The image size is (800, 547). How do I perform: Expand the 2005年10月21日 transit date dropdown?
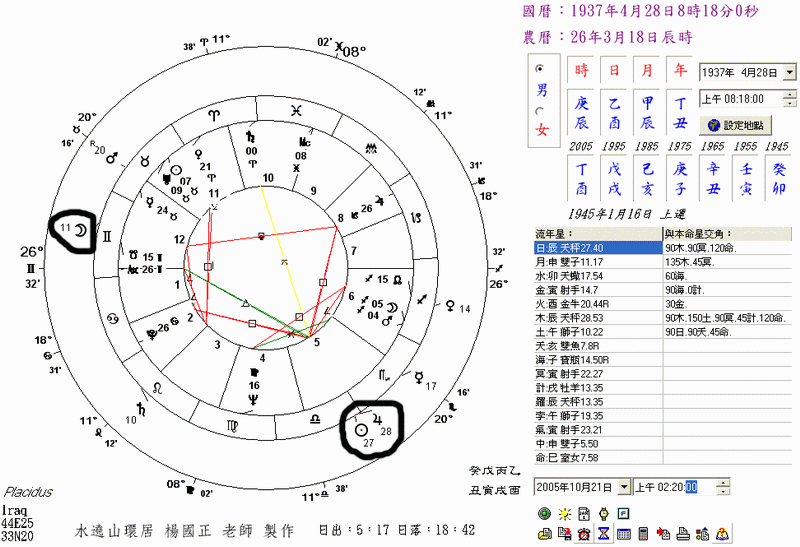point(625,486)
